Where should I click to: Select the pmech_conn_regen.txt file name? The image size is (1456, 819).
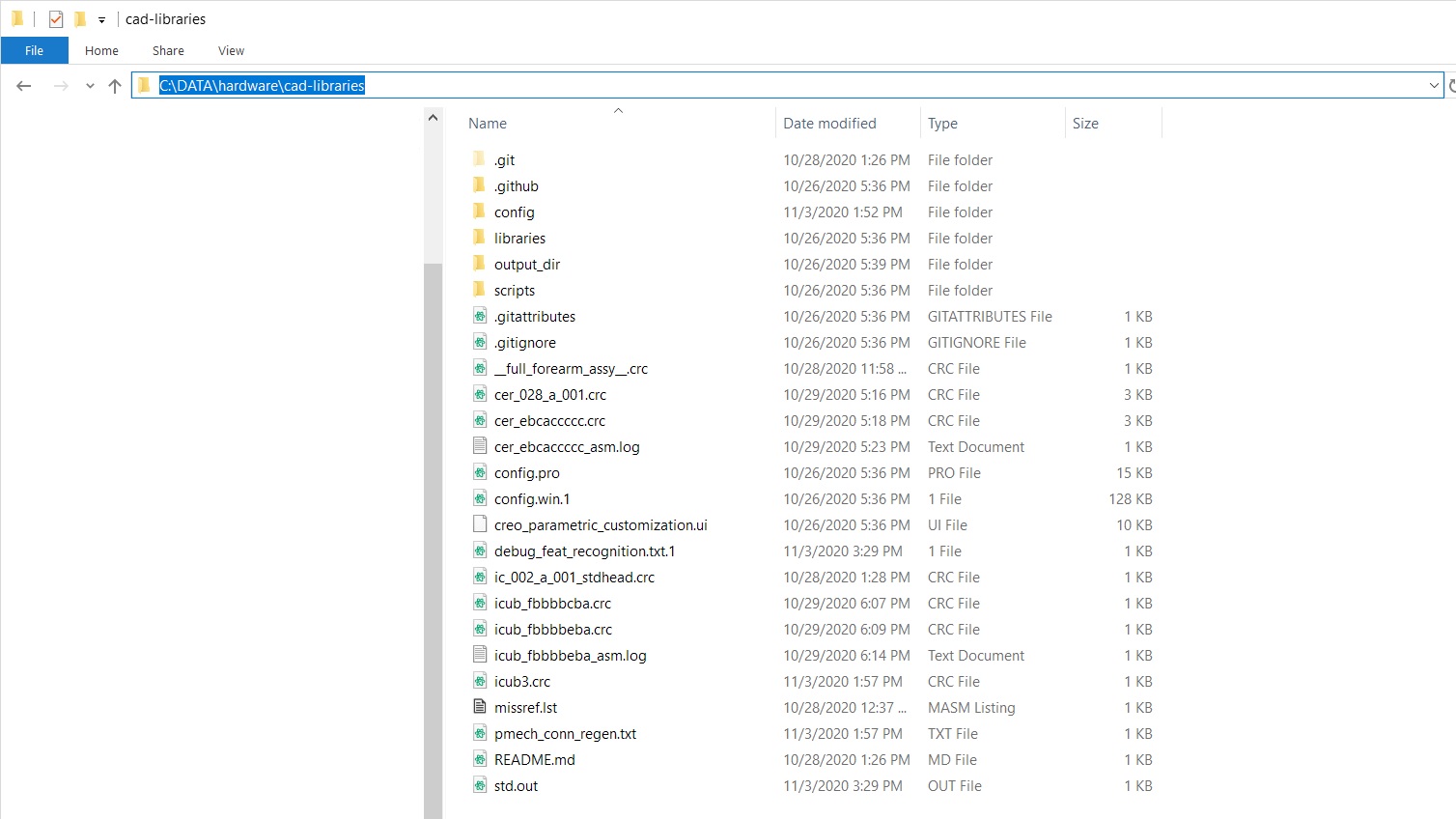pyautogui.click(x=566, y=733)
